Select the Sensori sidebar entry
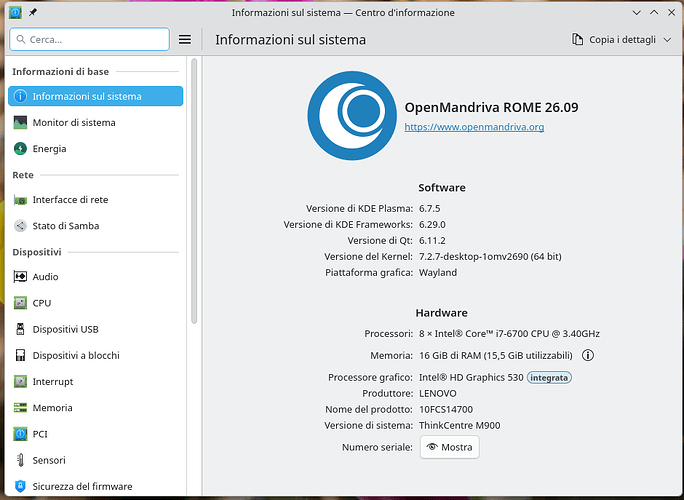 [x=96, y=460]
